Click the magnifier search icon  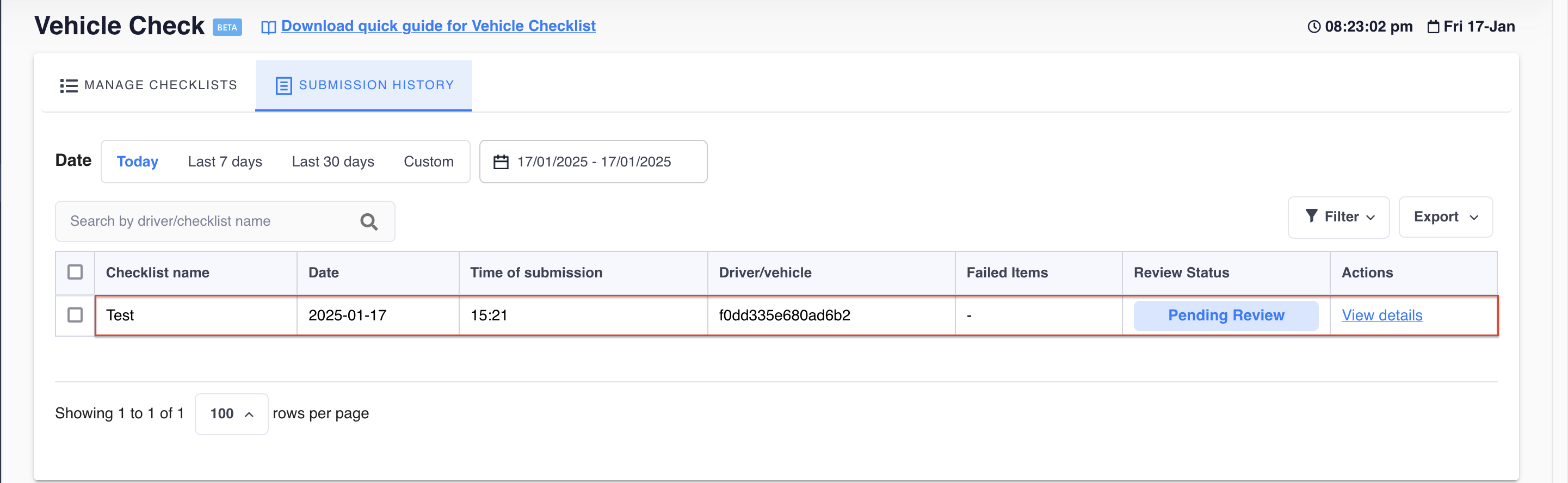369,222
